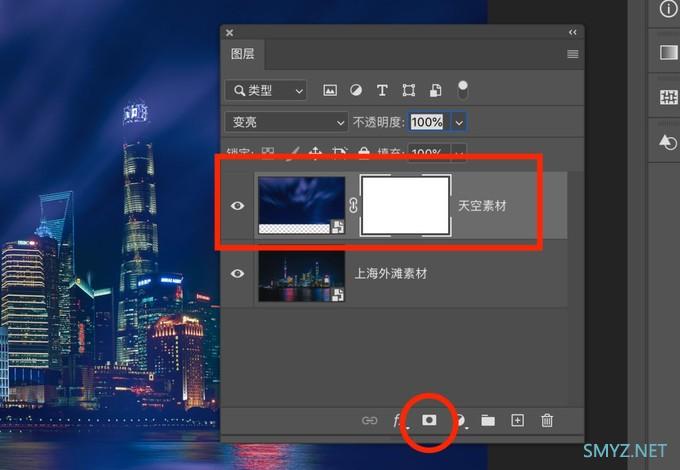Open the Layers panel hamburger menu
680x470 pixels.
click(573, 54)
